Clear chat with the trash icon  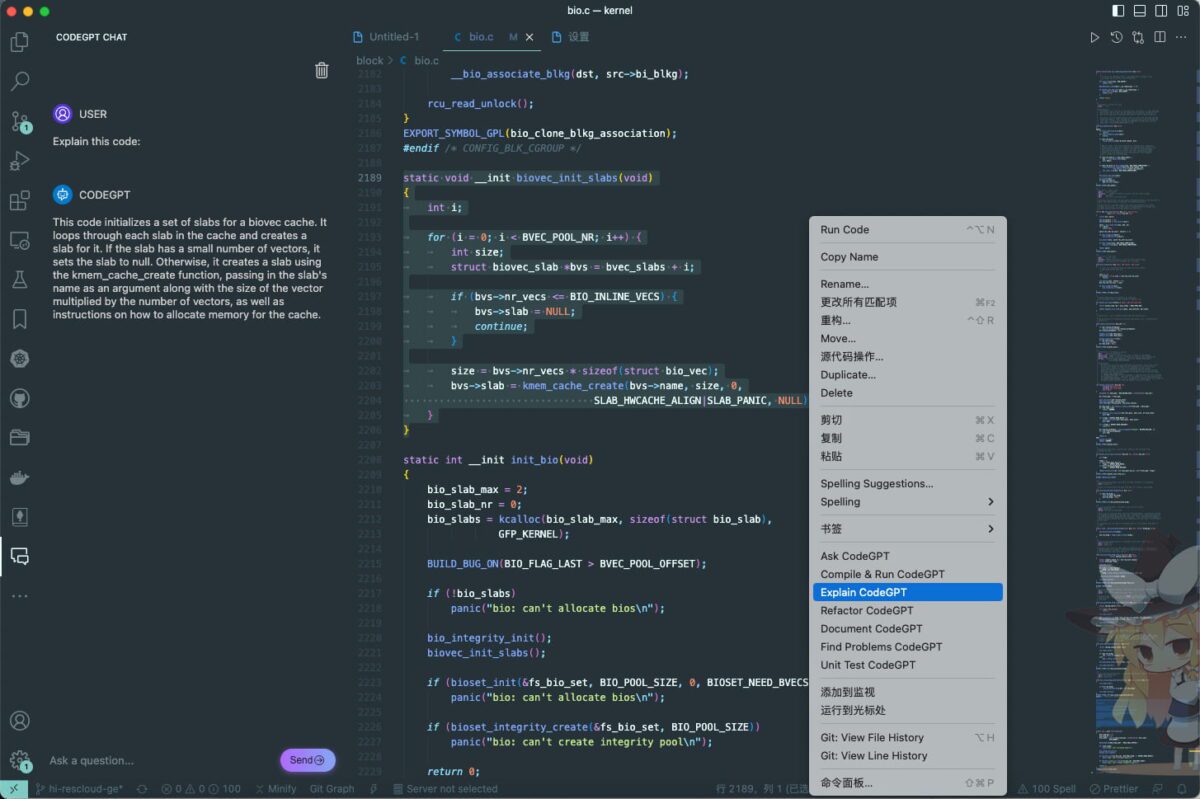(321, 70)
